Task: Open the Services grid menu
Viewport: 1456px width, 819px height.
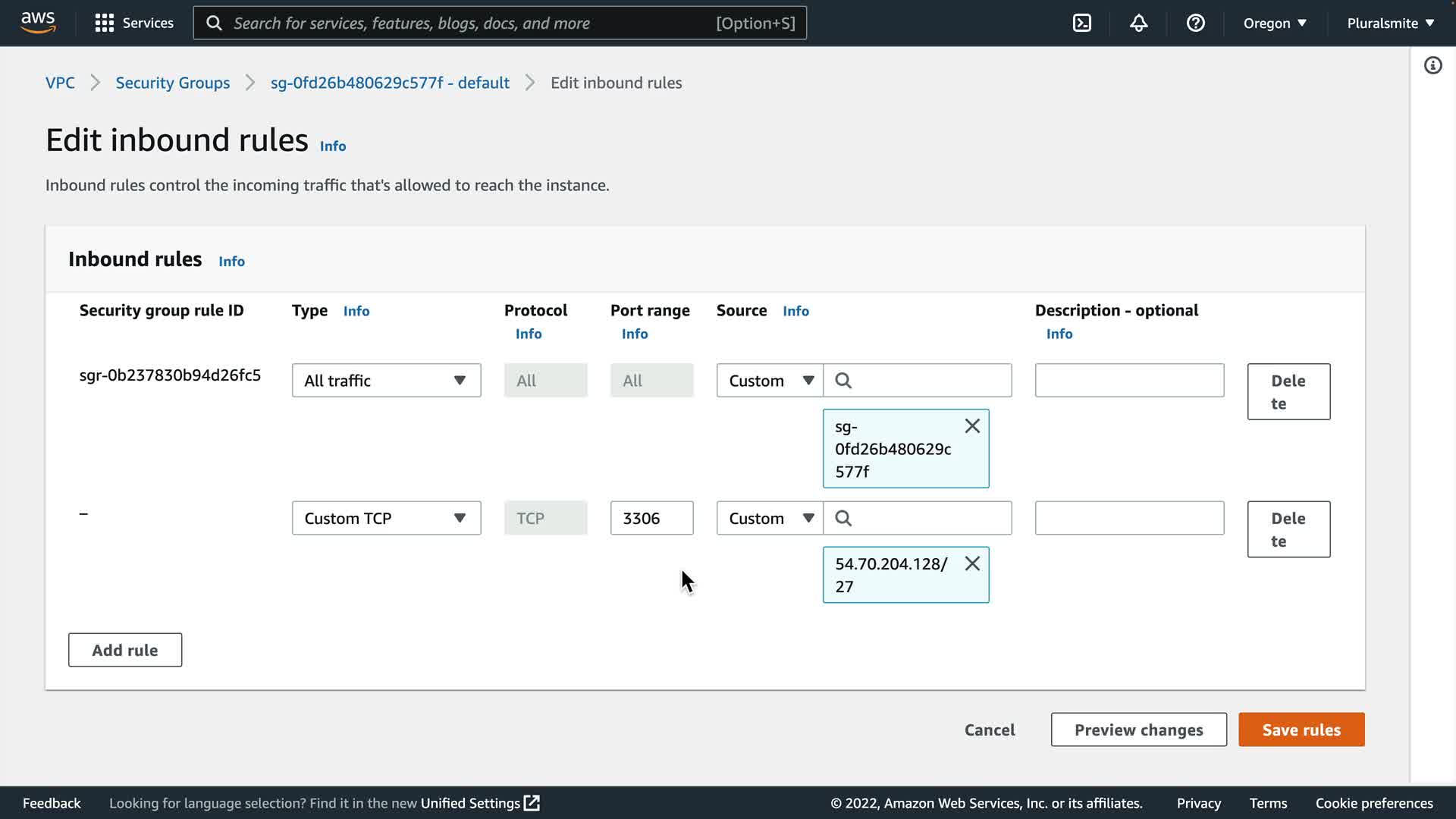Action: (134, 23)
